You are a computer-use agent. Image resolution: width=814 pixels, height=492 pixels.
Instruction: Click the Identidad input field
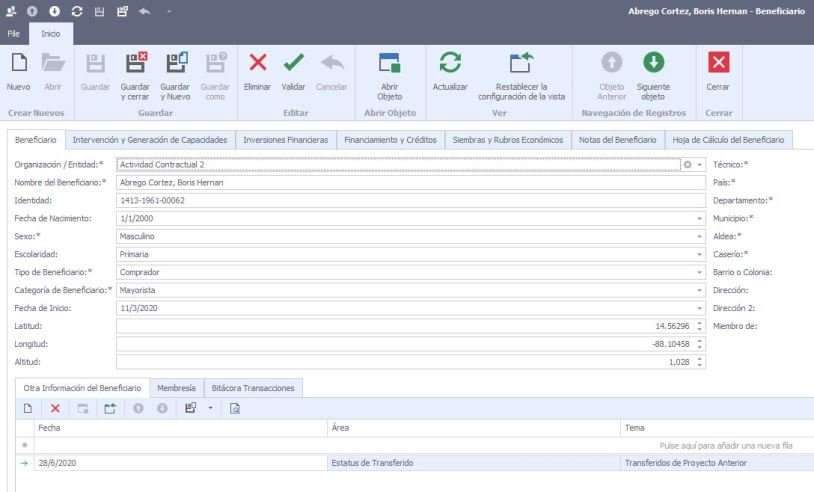[400, 200]
